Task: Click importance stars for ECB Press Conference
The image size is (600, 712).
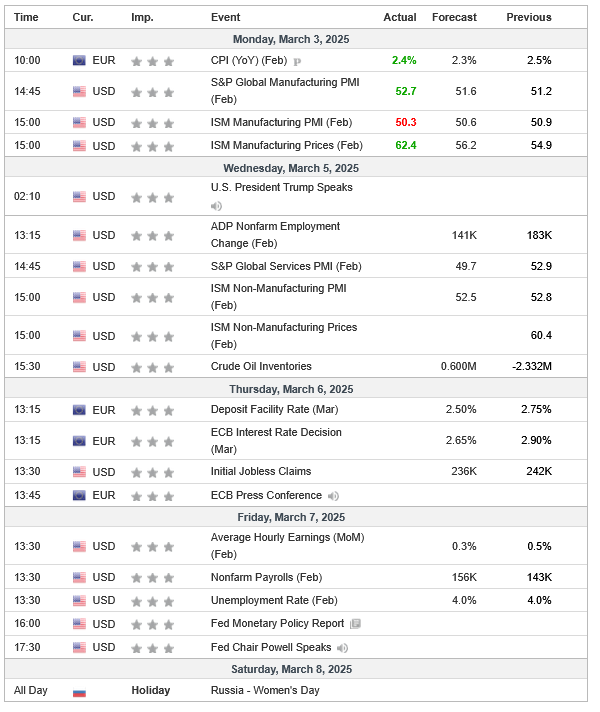Action: click(153, 496)
